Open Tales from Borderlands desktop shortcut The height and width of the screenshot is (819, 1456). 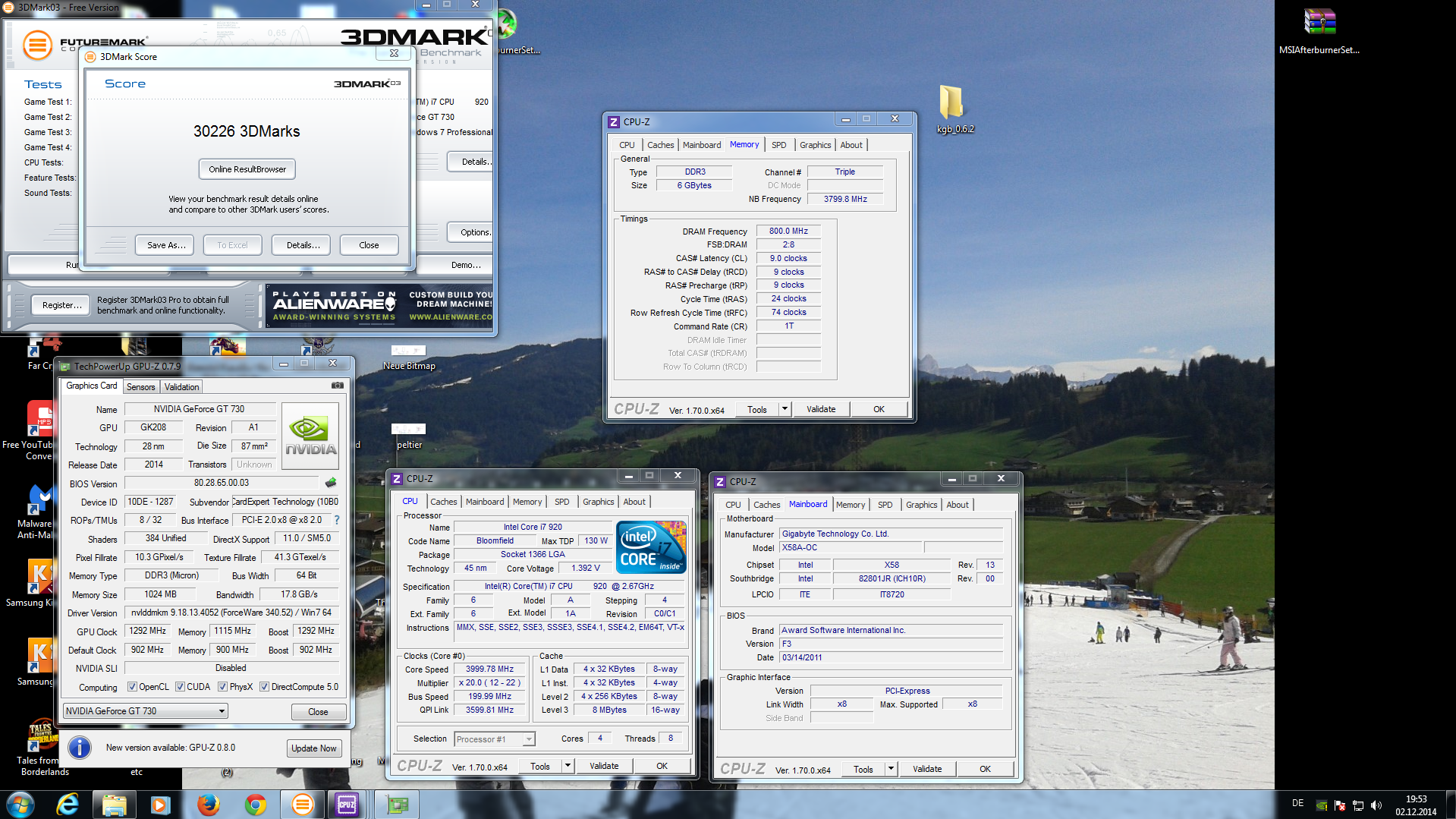click(x=44, y=748)
